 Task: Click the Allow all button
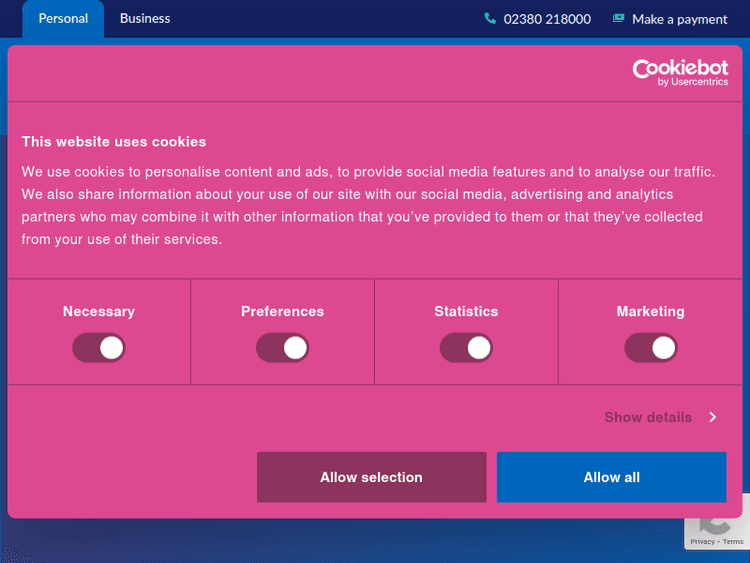[611, 477]
